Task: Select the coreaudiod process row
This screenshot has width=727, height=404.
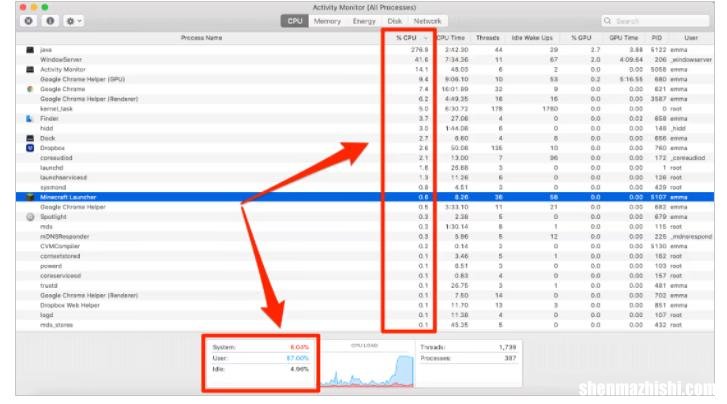Action: [x=365, y=158]
